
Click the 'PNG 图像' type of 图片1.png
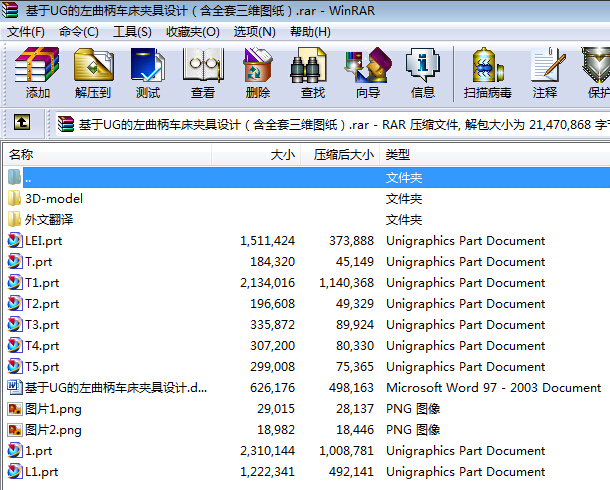tap(413, 409)
